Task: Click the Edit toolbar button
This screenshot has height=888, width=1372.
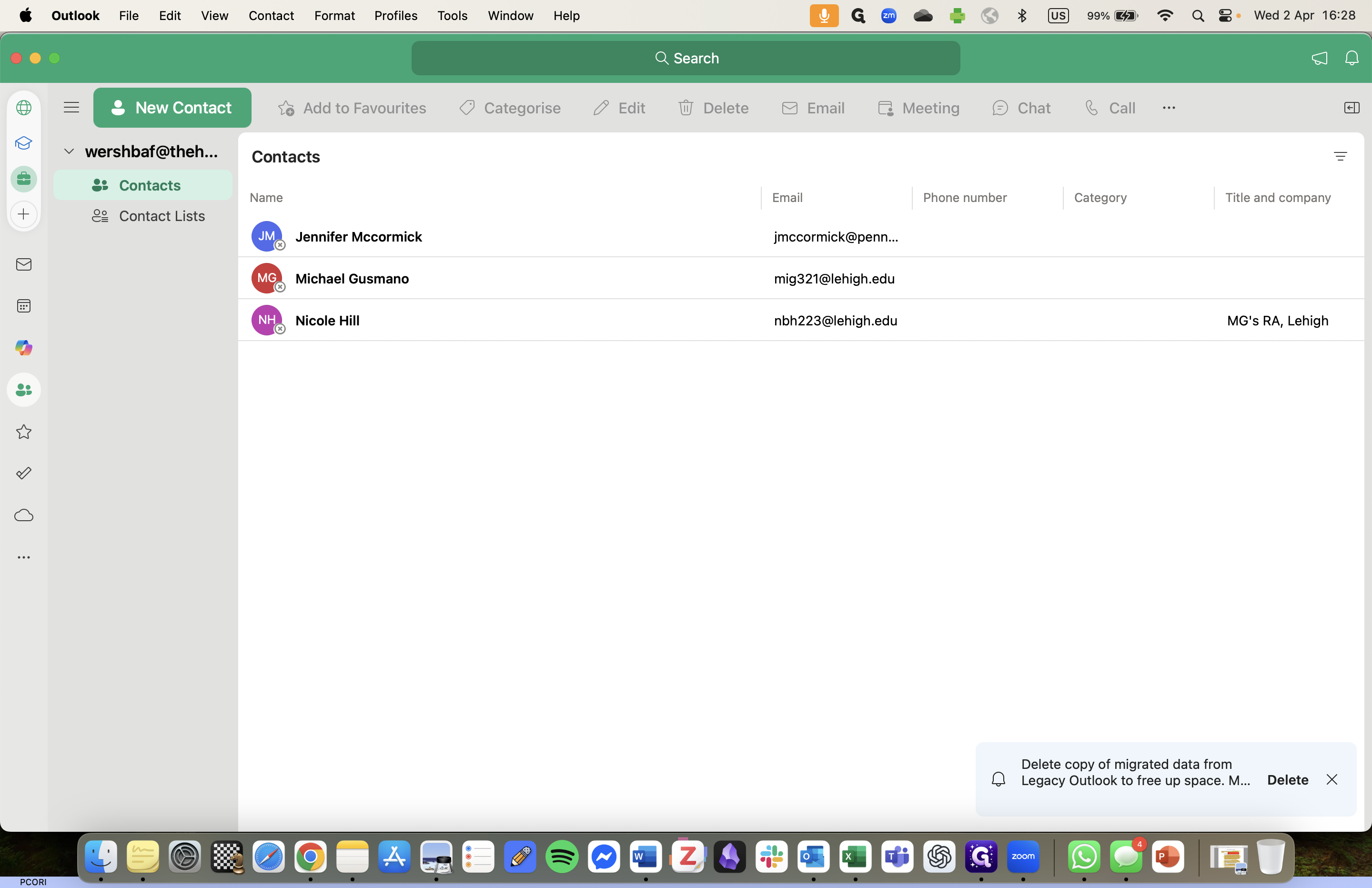Action: [619, 108]
